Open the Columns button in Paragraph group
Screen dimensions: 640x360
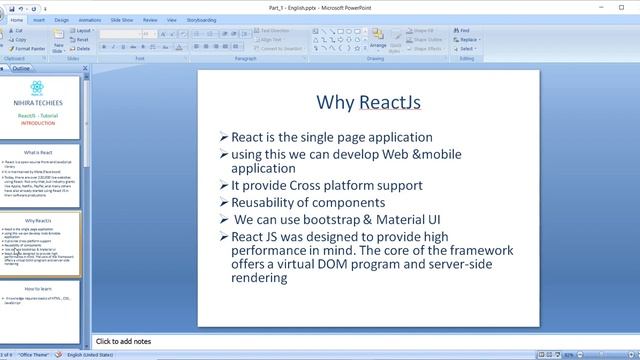click(x=236, y=47)
